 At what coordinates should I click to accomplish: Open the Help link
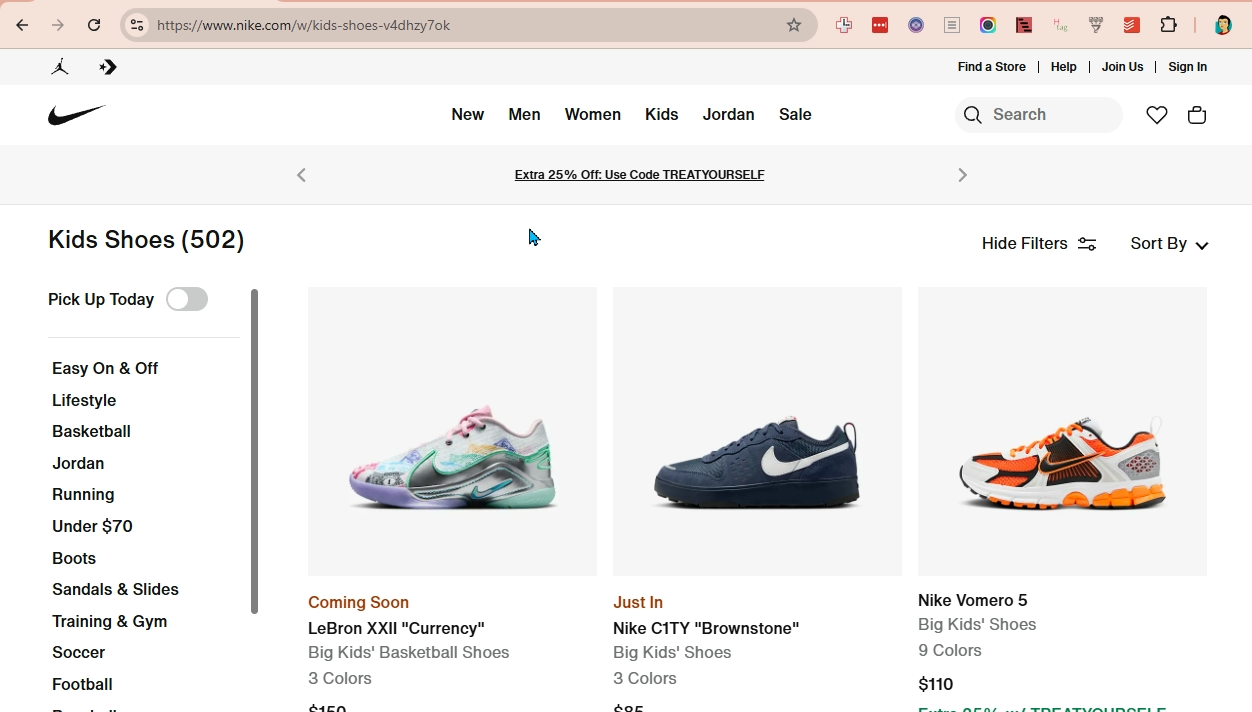tap(1064, 67)
